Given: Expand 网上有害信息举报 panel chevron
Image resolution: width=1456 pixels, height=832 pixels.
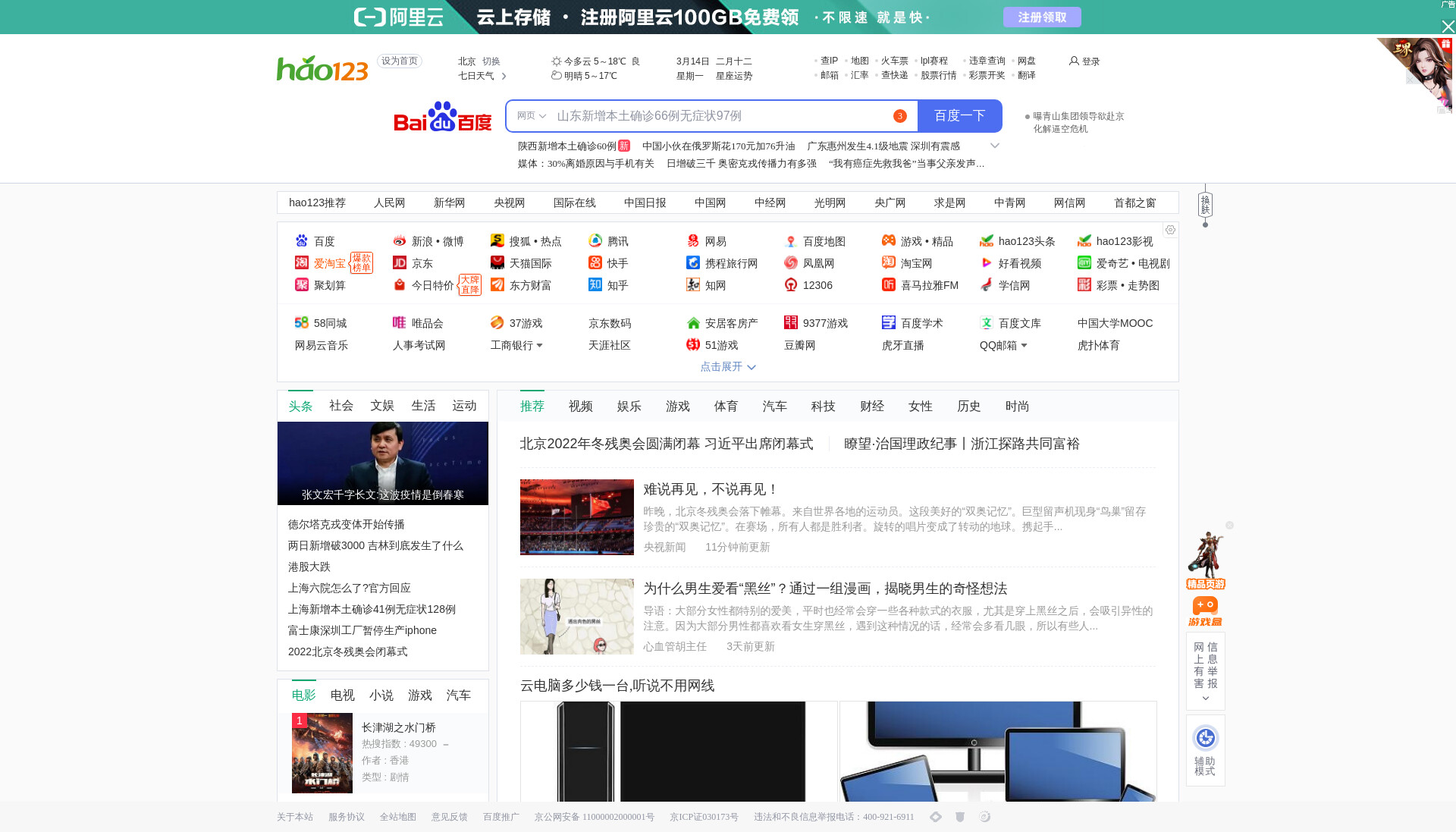Looking at the screenshot, I should pyautogui.click(x=1206, y=699).
